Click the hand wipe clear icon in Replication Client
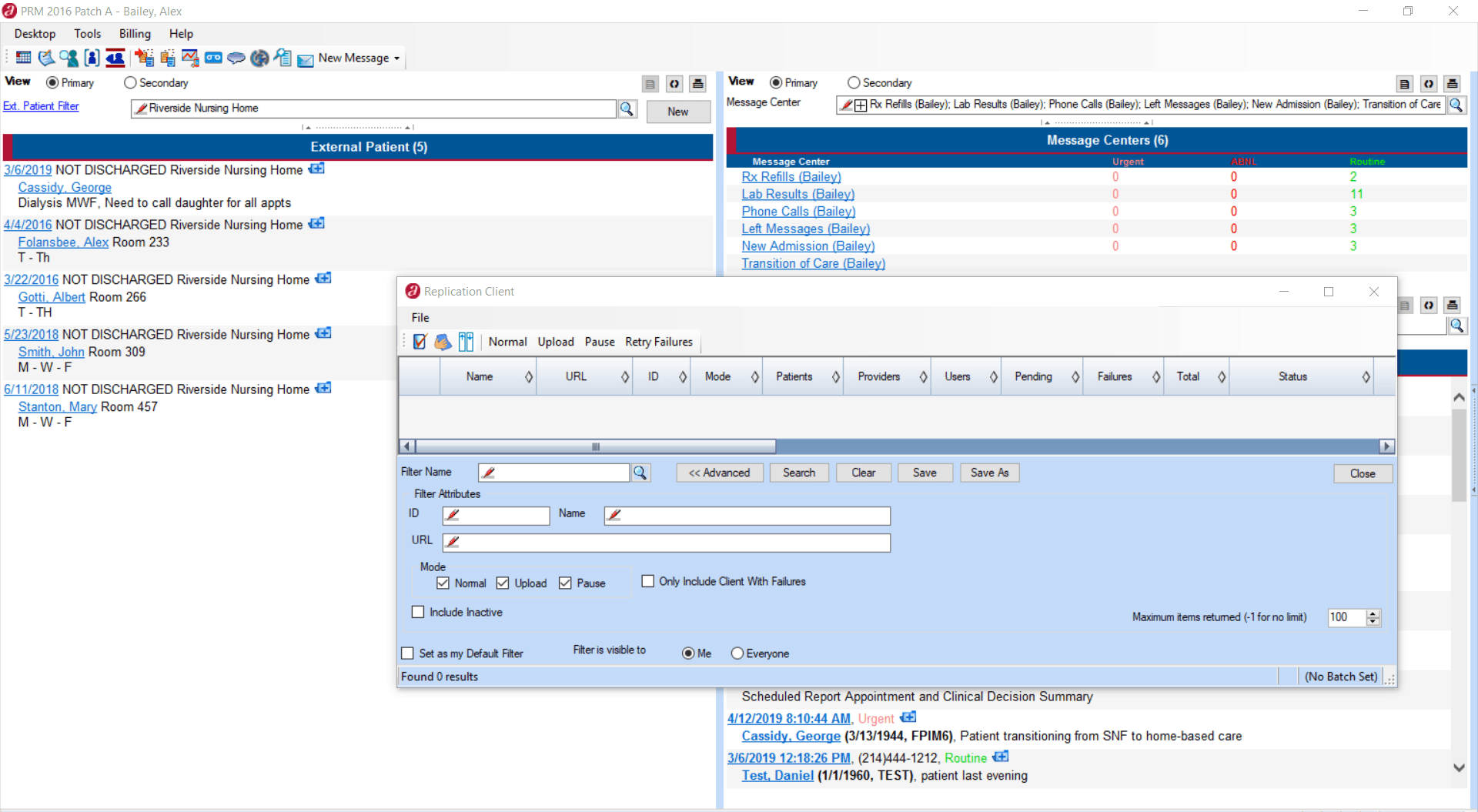1478x812 pixels. pyautogui.click(x=443, y=342)
